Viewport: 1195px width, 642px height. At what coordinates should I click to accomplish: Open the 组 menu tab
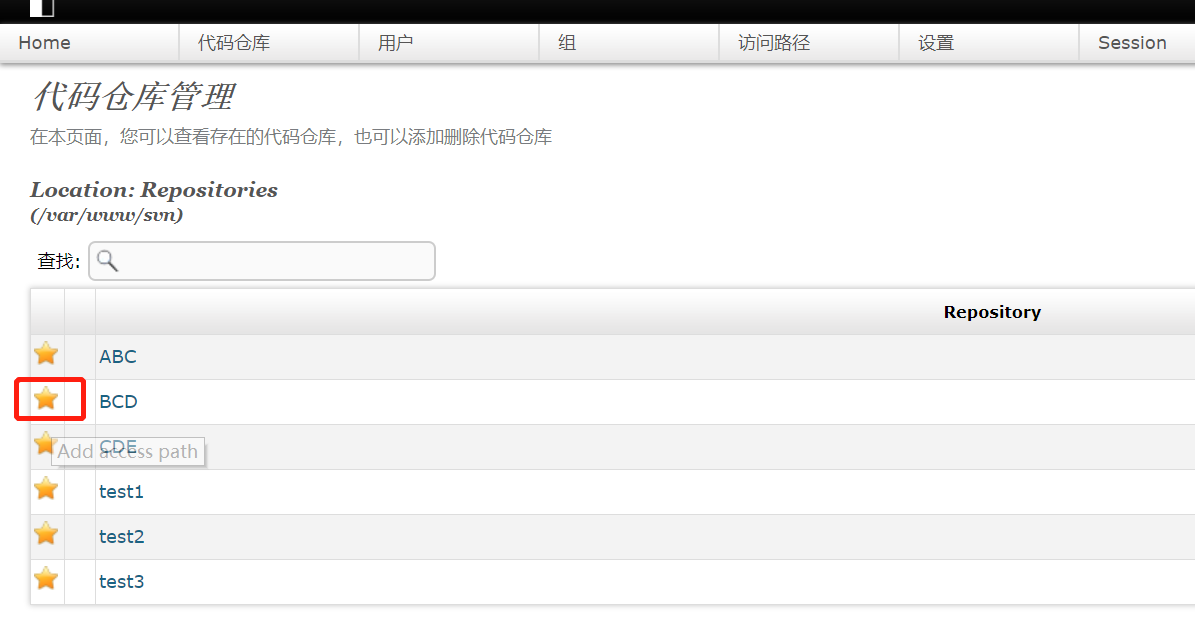(x=629, y=43)
